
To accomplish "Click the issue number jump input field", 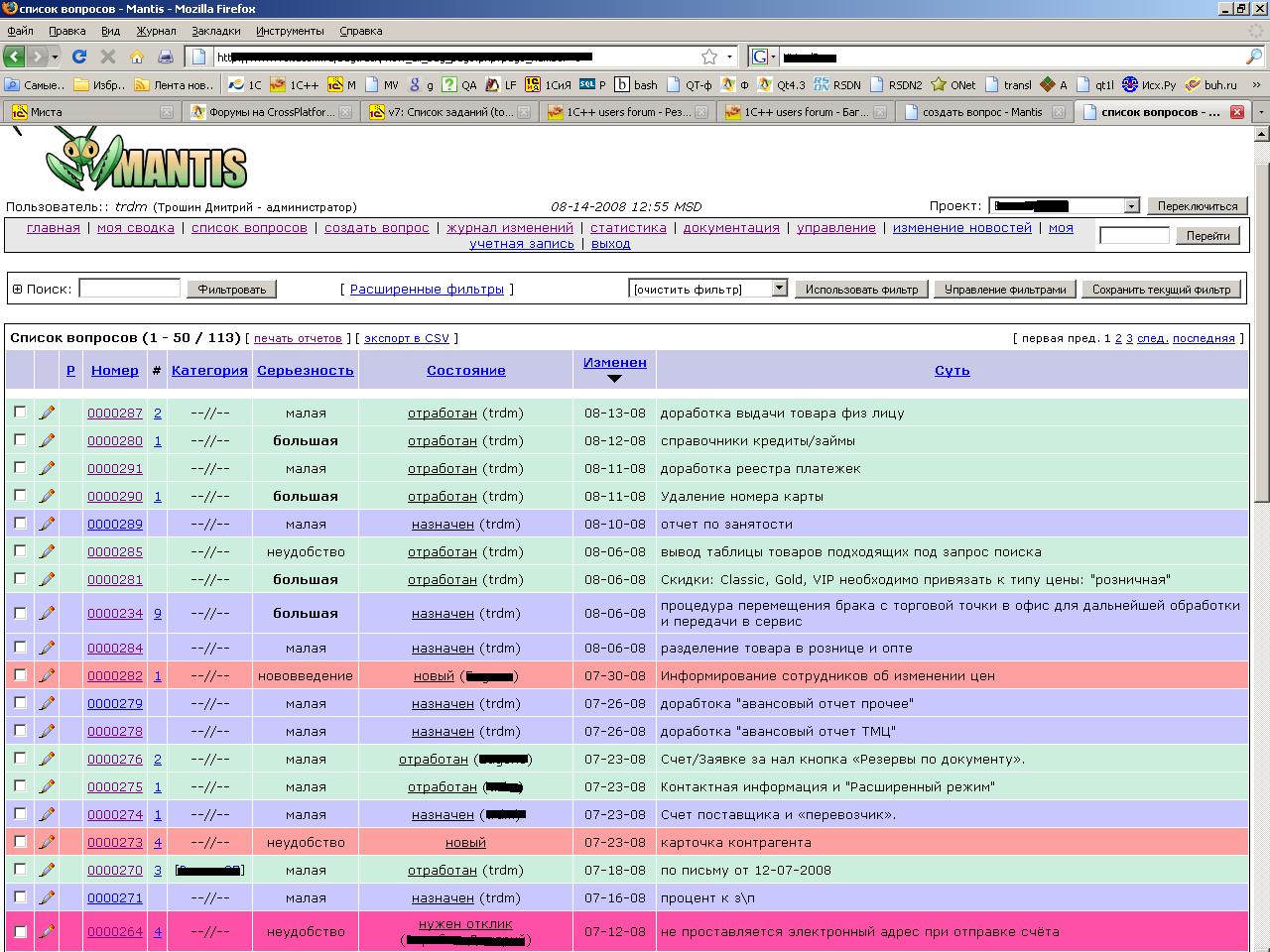I will pyautogui.click(x=1134, y=235).
